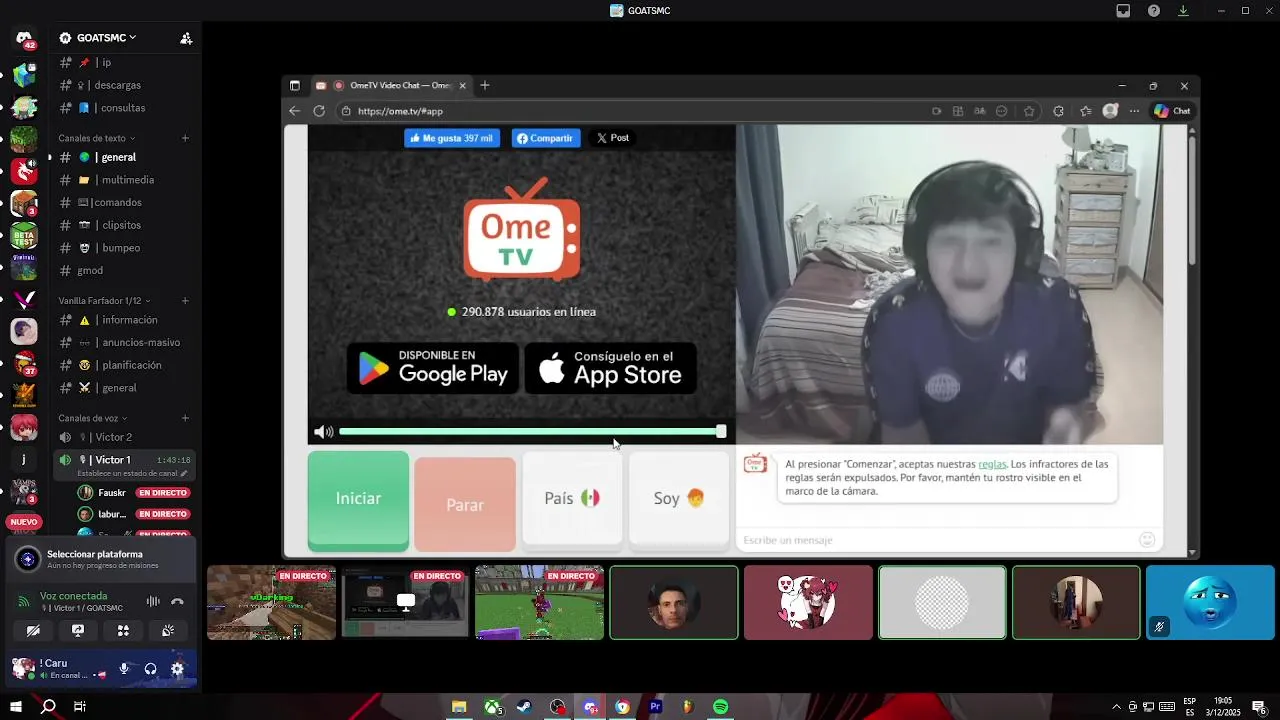The width and height of the screenshot is (1280, 720).
Task: Click the Facebook Compartir button
Action: [x=546, y=138]
